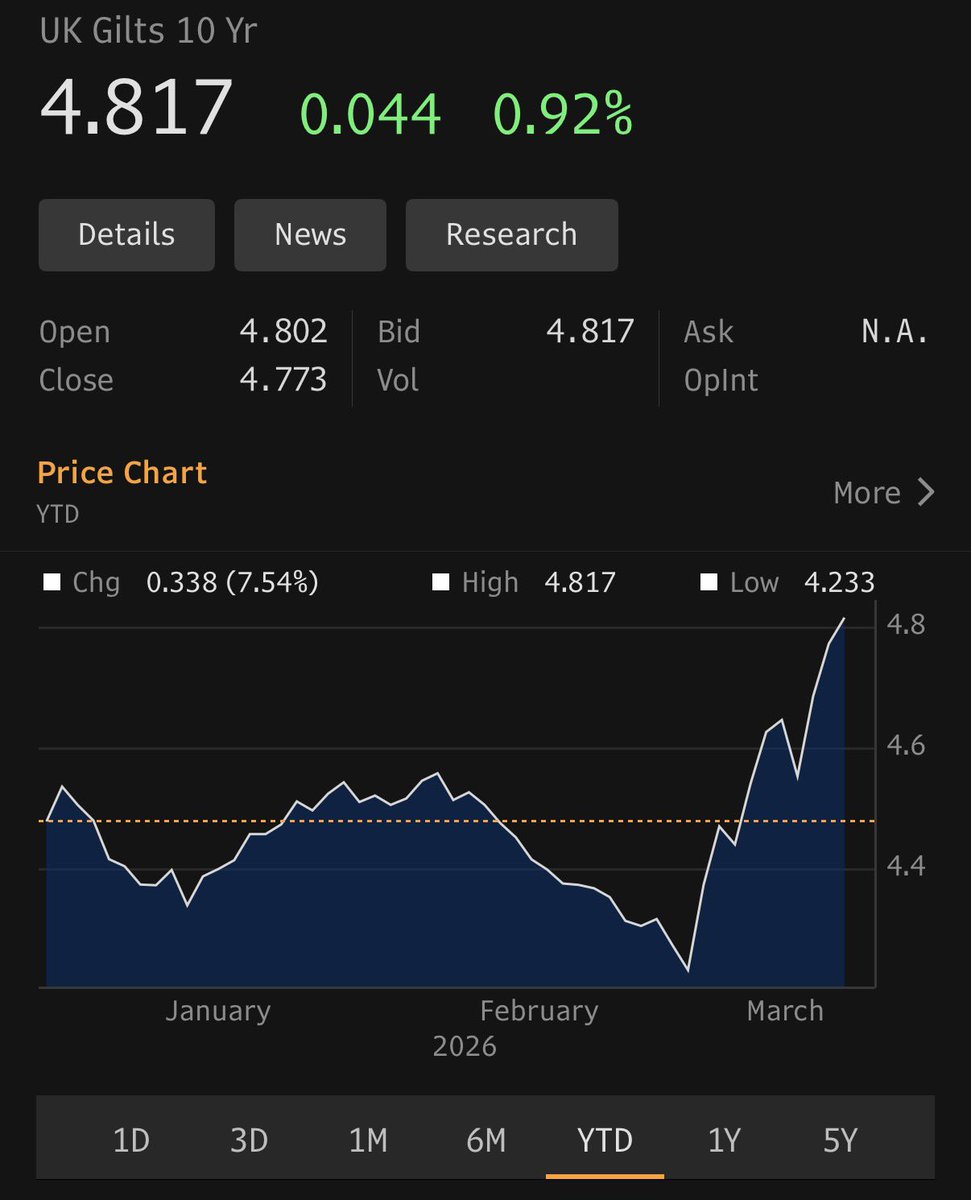Click the 2026 year label

464,1047
